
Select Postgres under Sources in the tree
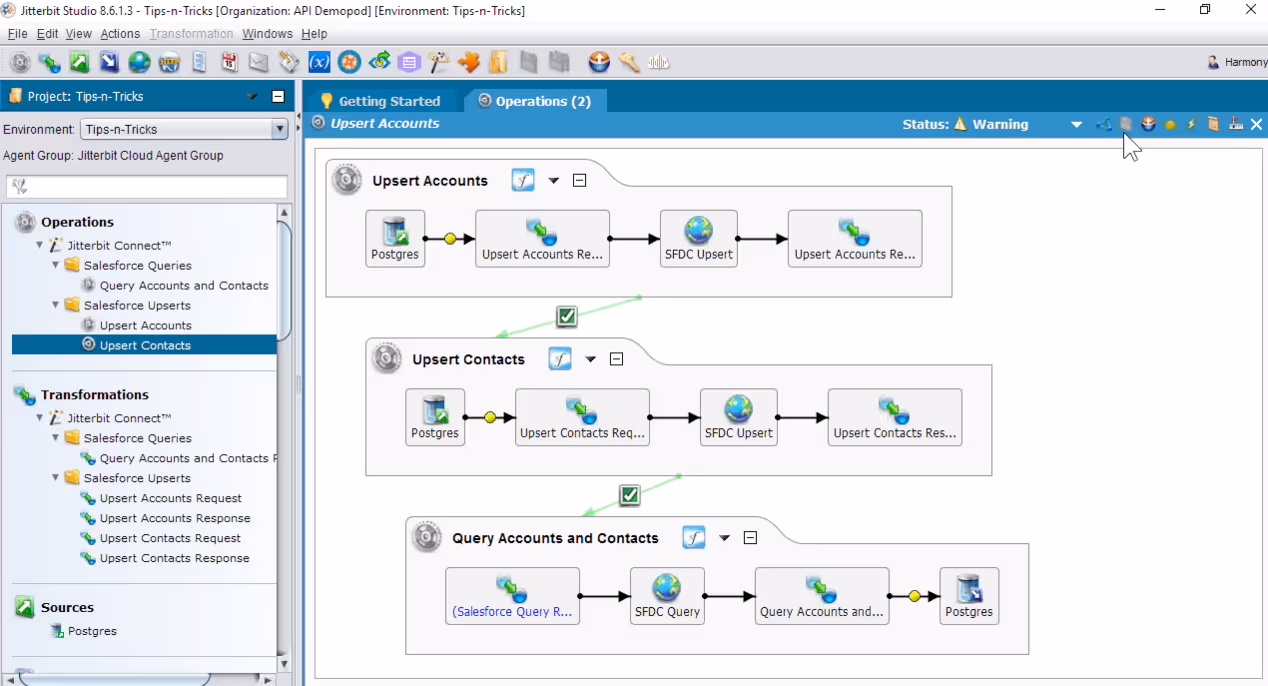tap(92, 631)
